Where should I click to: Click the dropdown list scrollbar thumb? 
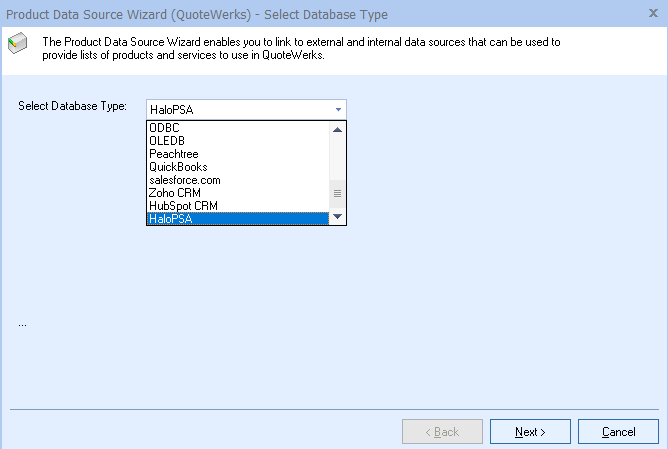338,194
